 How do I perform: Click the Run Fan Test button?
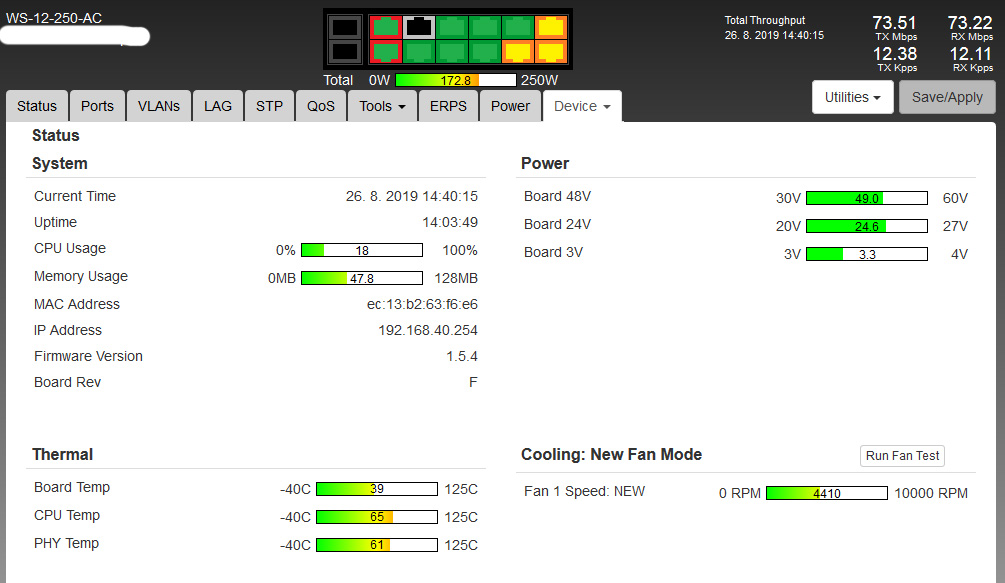(x=902, y=456)
